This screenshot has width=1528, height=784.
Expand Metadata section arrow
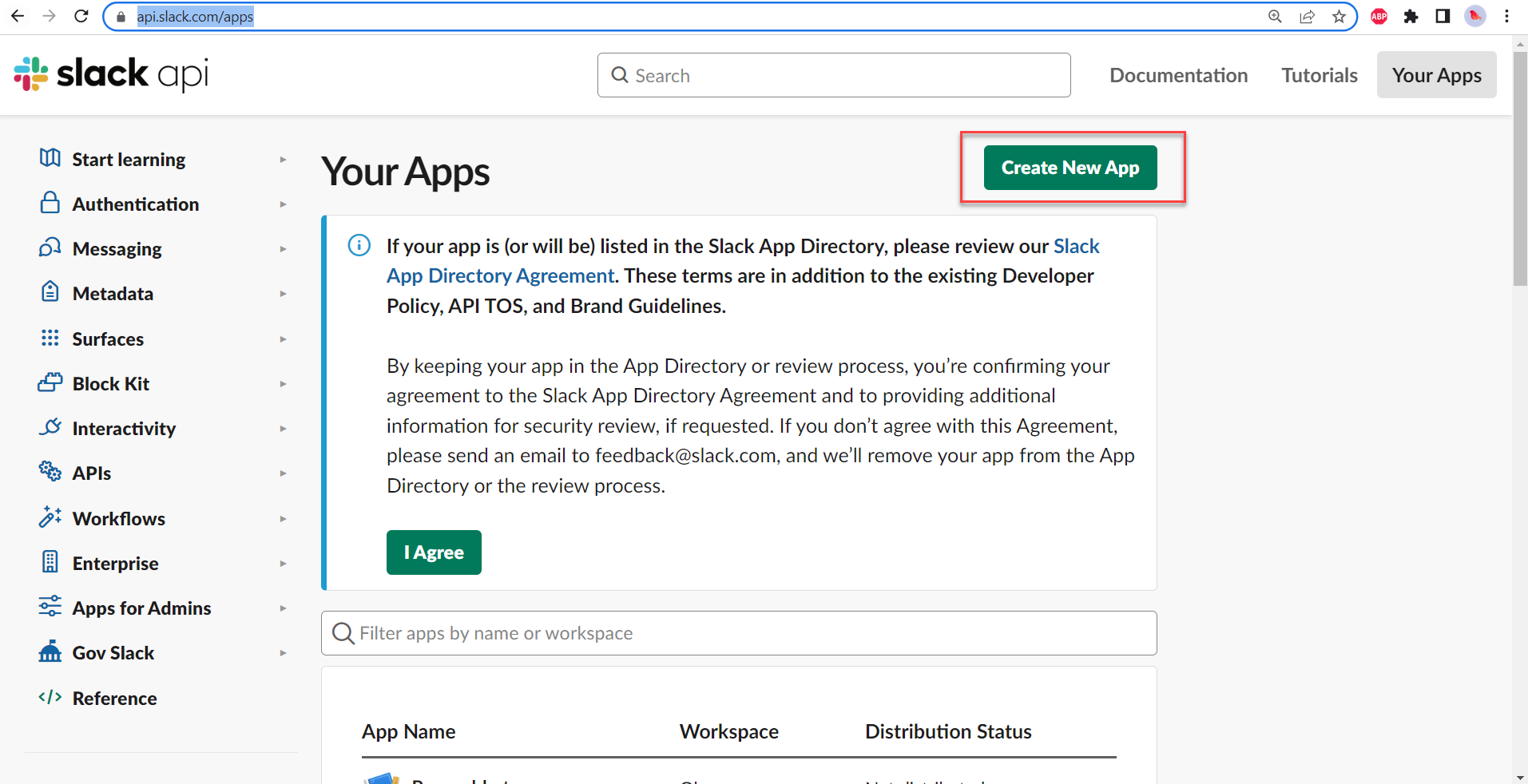point(283,294)
